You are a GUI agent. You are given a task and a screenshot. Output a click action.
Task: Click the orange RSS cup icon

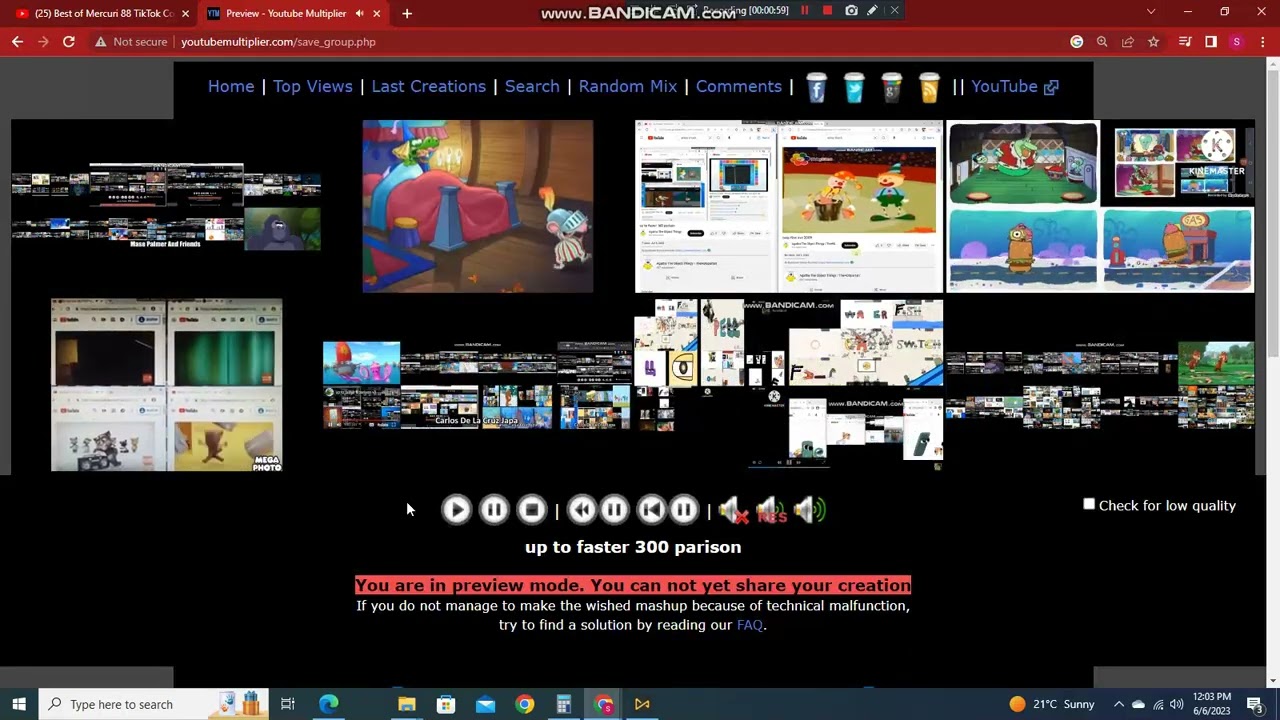coord(929,87)
